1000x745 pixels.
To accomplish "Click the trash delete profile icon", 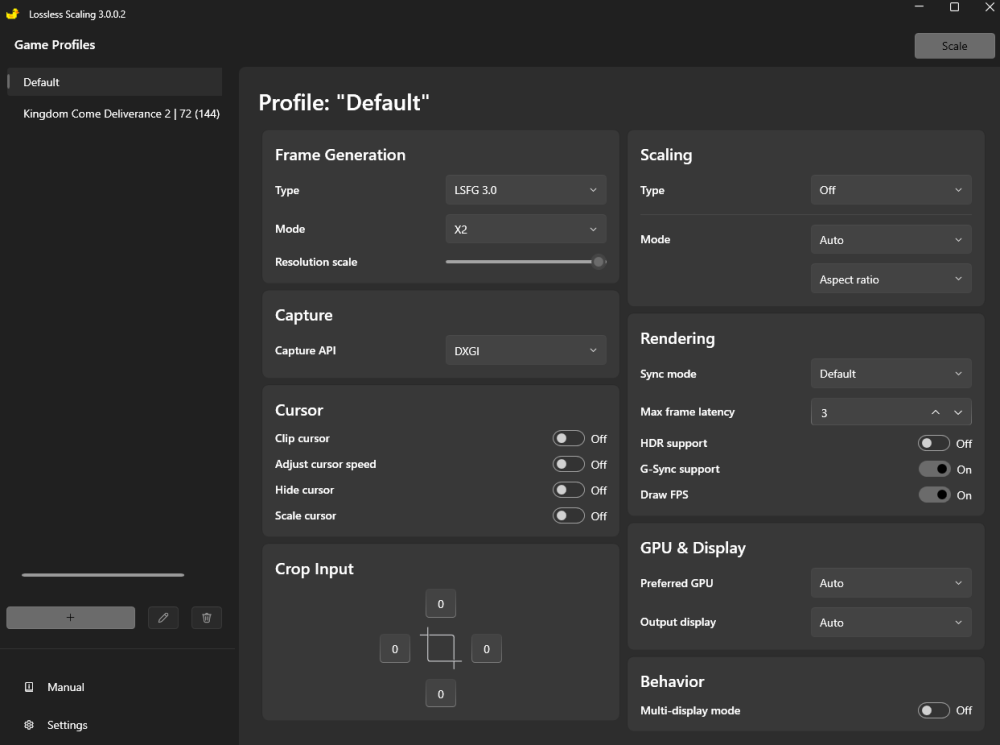I will [x=206, y=617].
